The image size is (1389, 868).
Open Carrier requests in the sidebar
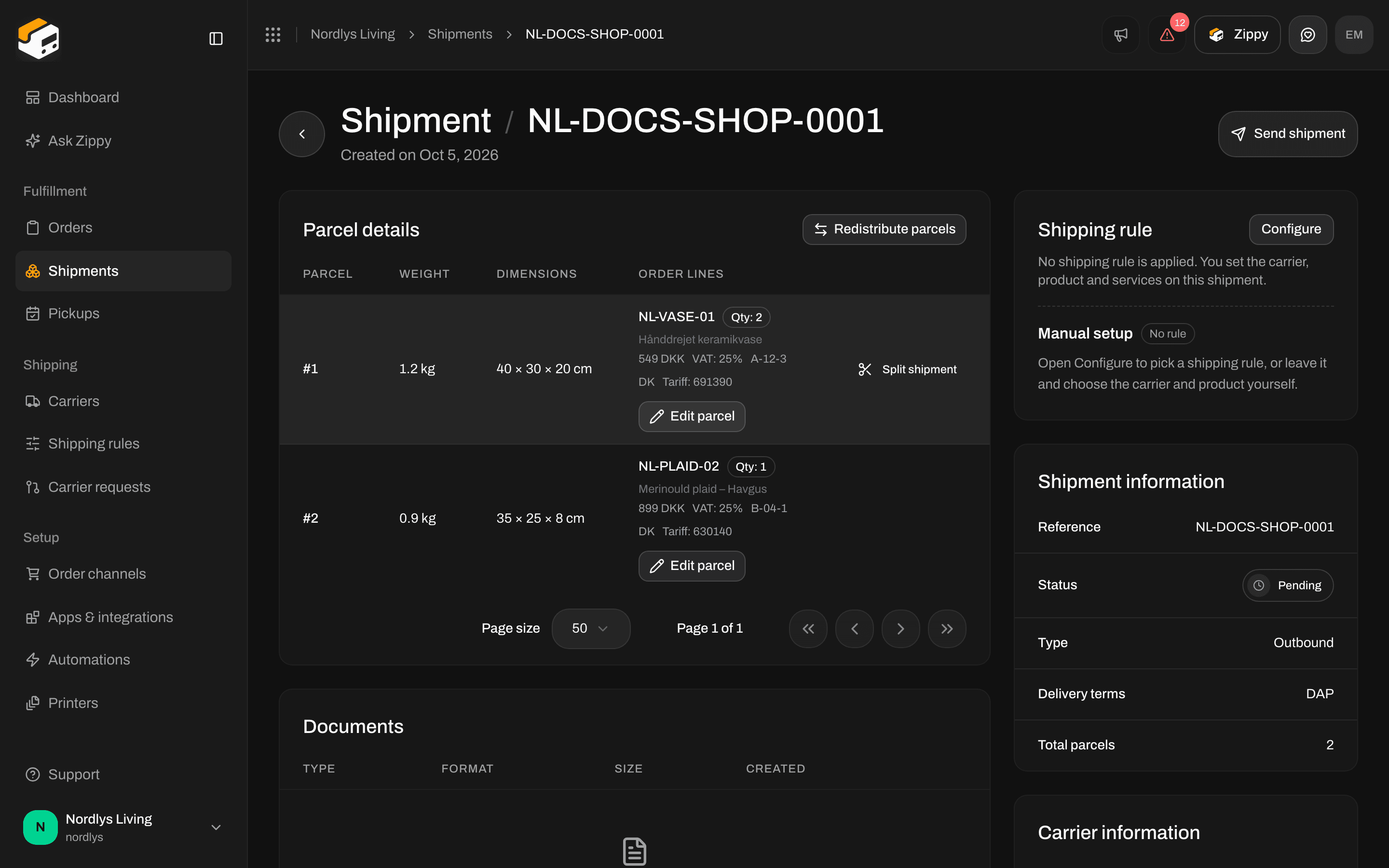click(x=123, y=487)
